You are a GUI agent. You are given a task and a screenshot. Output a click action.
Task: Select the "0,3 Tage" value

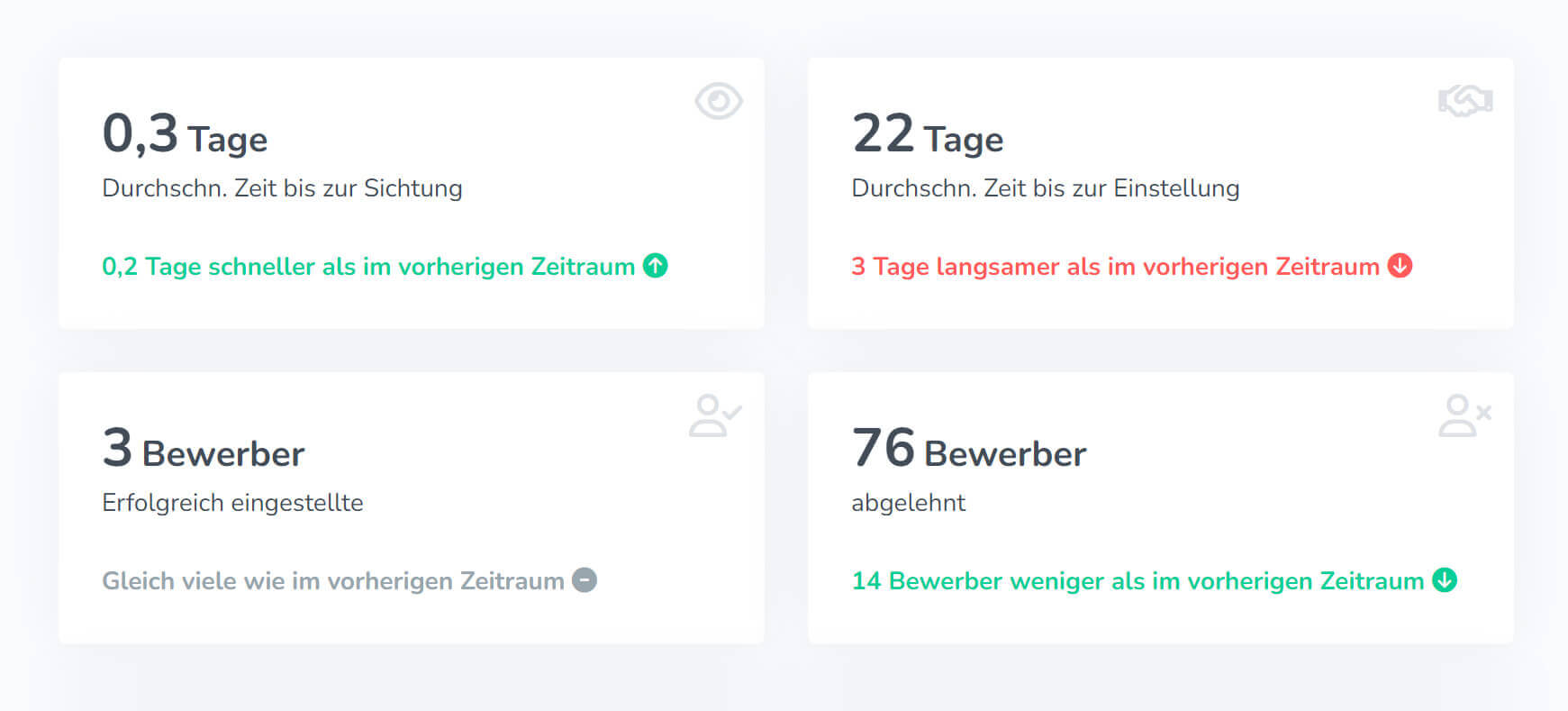(185, 135)
